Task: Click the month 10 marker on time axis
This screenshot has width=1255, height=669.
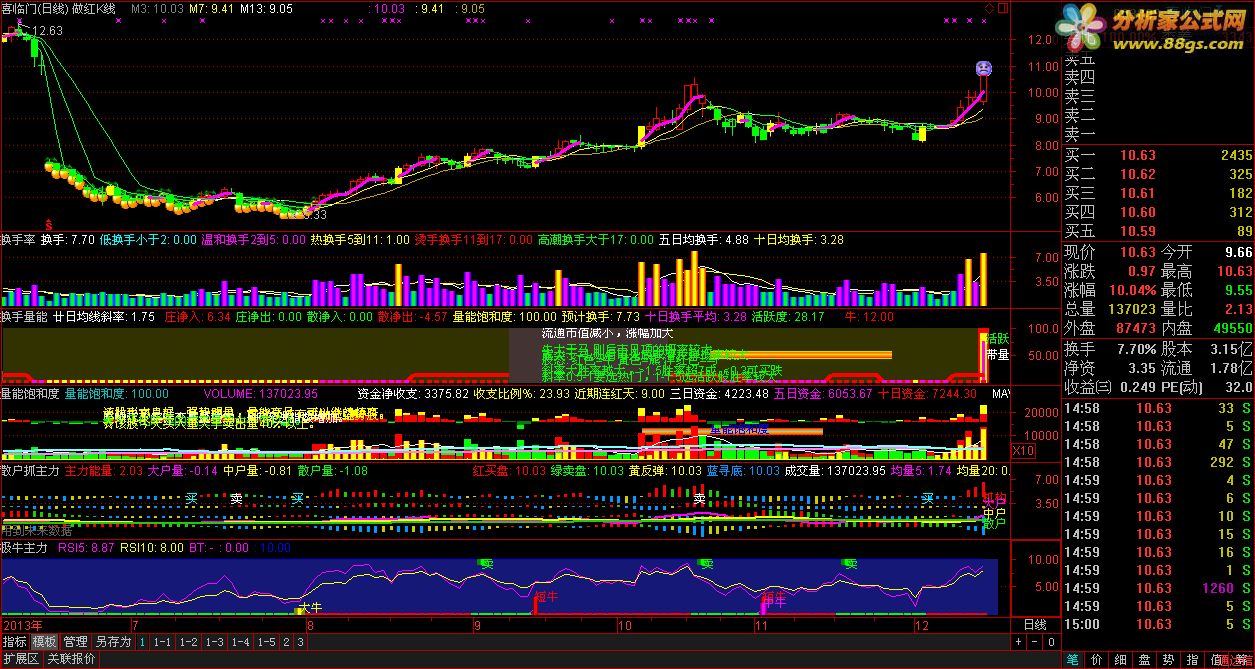Action: pyautogui.click(x=625, y=624)
